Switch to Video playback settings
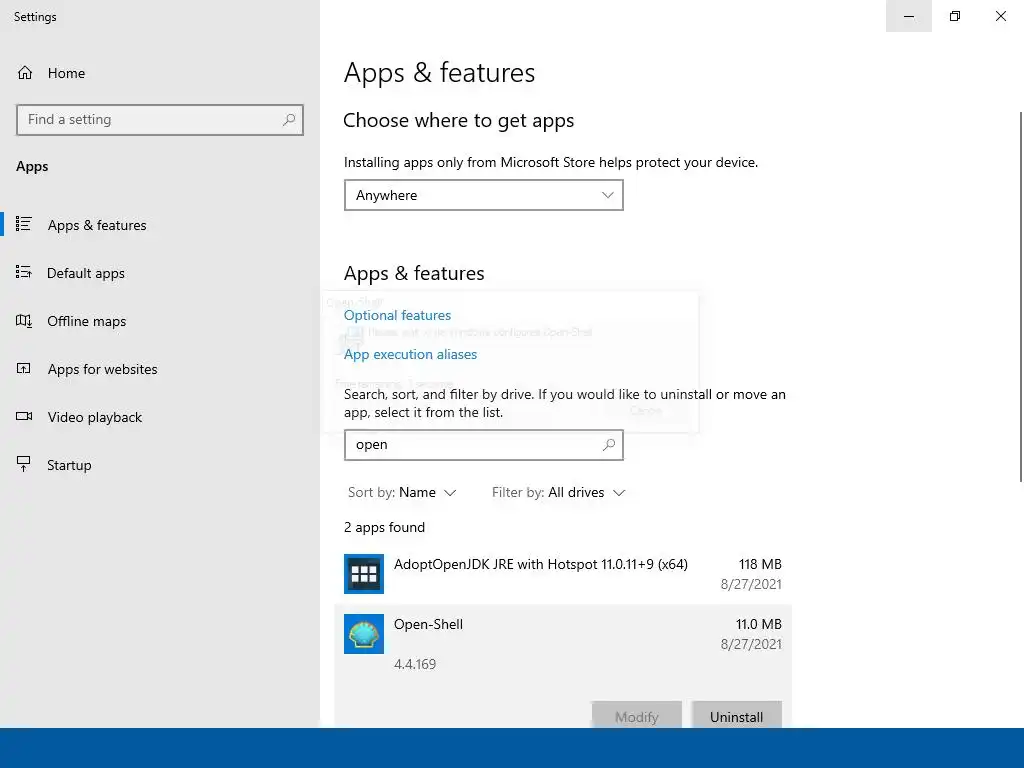Screen dimensions: 1024x768 [94, 417]
